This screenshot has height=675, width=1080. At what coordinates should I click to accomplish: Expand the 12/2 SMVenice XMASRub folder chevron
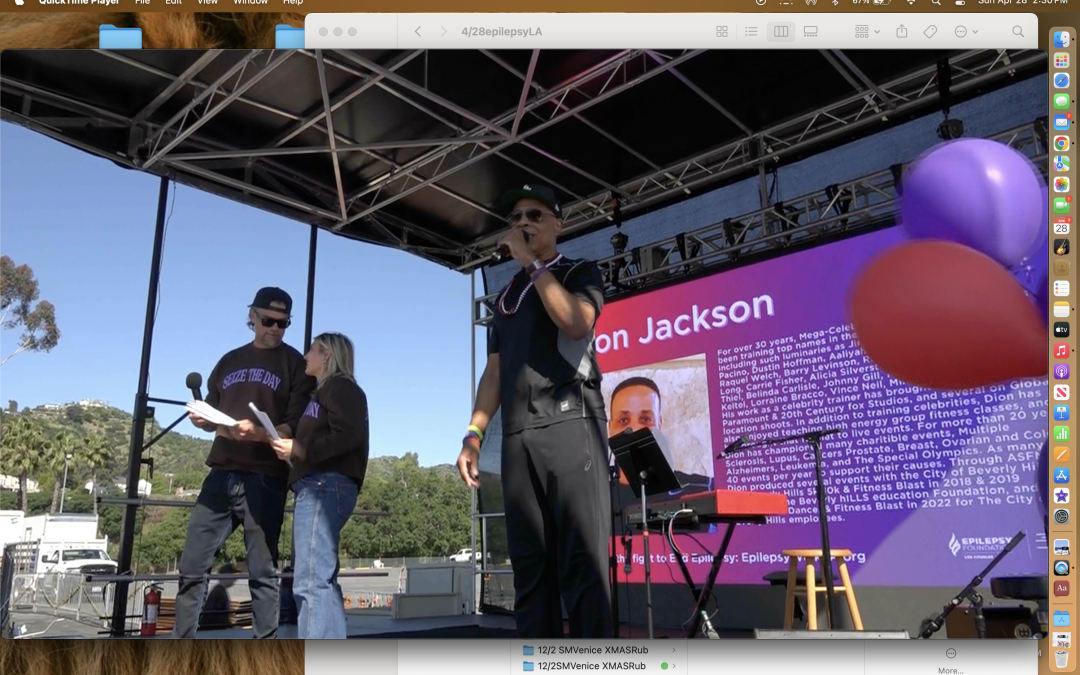674,650
